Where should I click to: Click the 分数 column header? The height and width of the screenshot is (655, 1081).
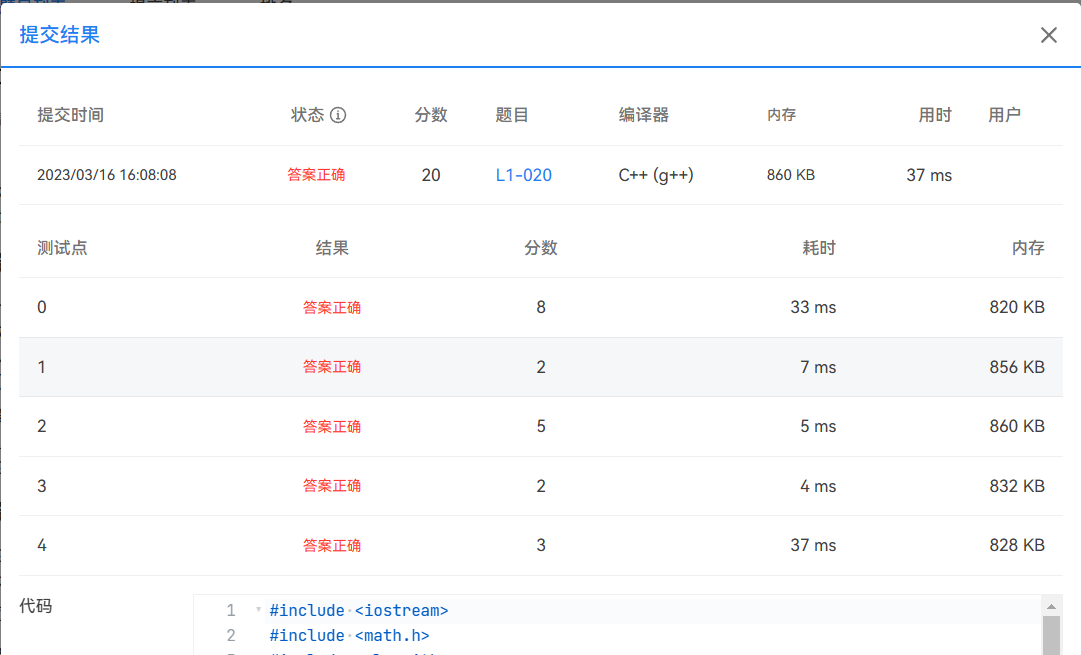click(541, 247)
